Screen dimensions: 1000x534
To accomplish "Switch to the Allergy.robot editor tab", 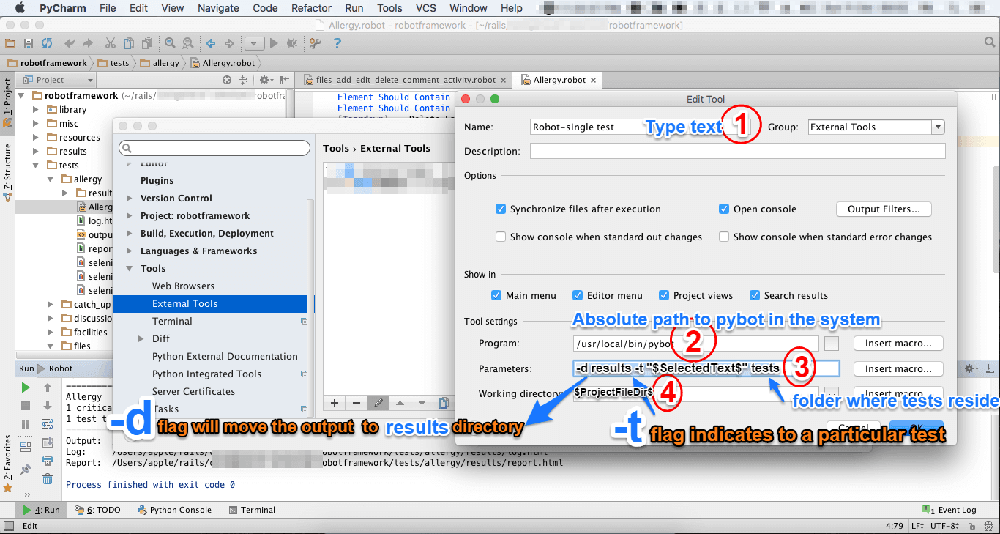I will click(x=558, y=80).
